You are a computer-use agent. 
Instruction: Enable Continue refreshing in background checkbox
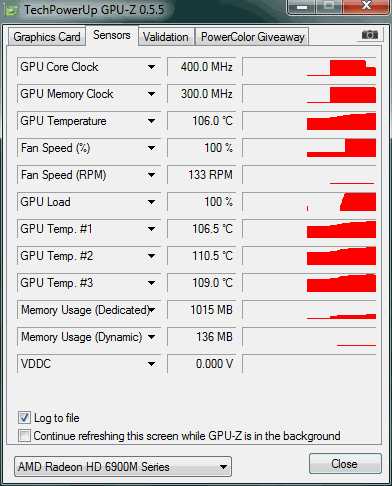(24, 436)
